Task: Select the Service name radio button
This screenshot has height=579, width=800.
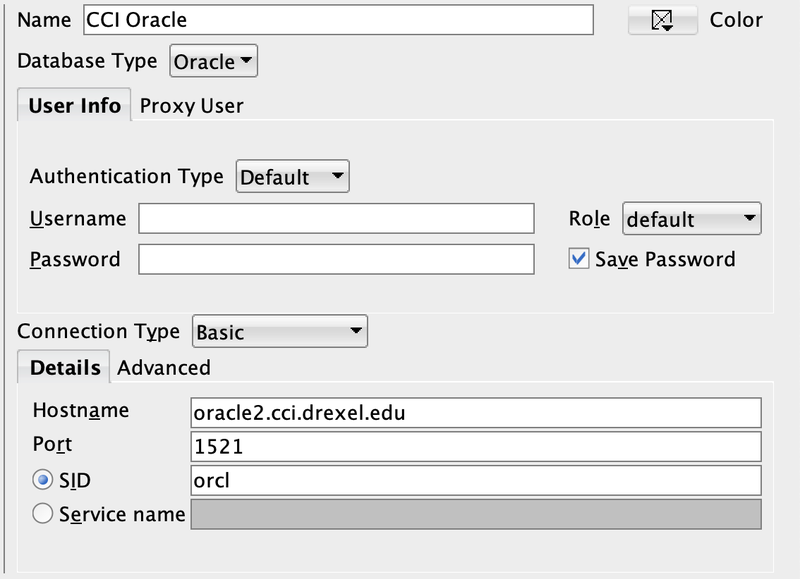Action: [42, 514]
